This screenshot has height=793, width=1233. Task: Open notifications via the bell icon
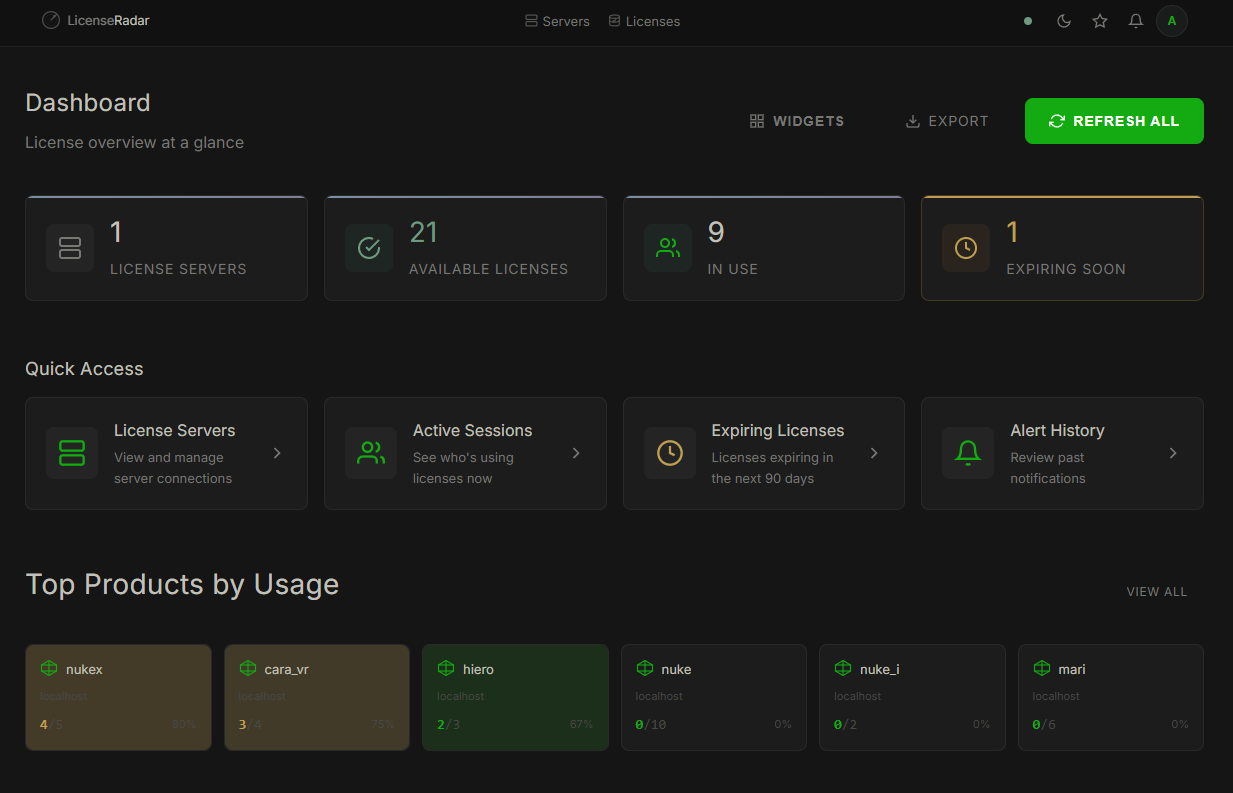pos(1135,20)
